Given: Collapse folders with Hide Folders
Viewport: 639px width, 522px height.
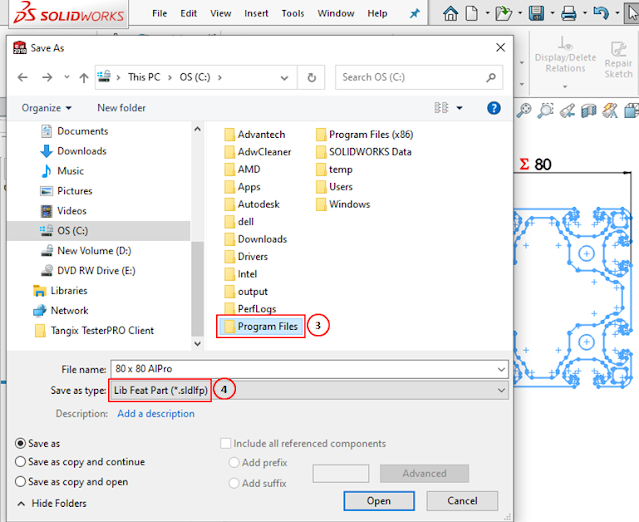Looking at the screenshot, I should 52,504.
